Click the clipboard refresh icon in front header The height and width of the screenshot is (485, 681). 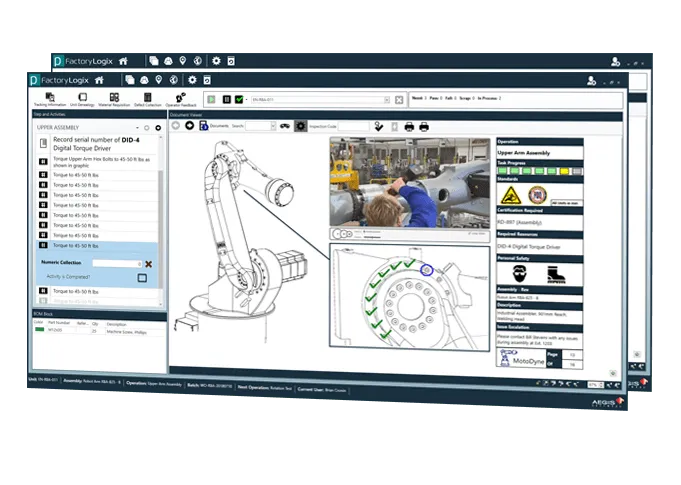[207, 79]
